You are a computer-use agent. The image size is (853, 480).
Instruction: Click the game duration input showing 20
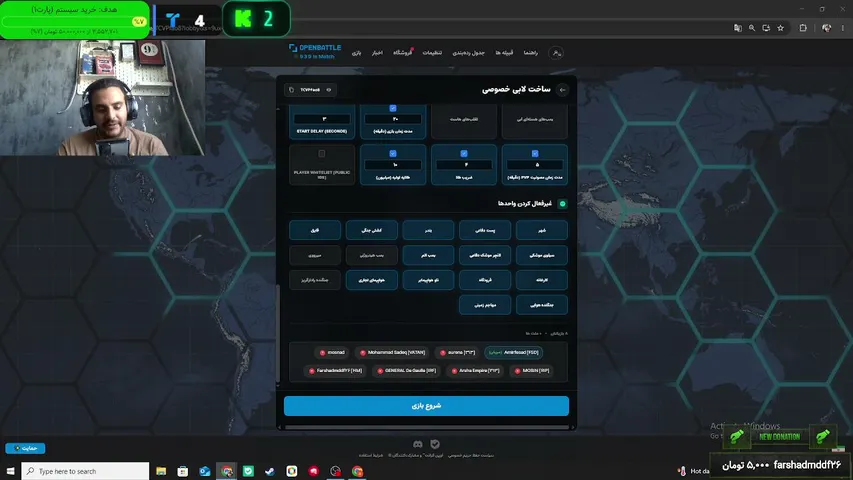[393, 119]
